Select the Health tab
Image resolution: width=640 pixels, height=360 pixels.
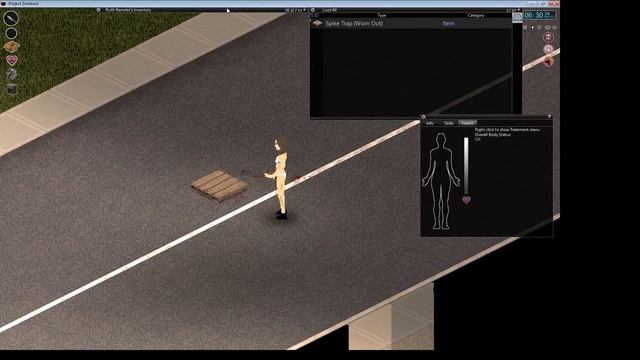tap(467, 123)
